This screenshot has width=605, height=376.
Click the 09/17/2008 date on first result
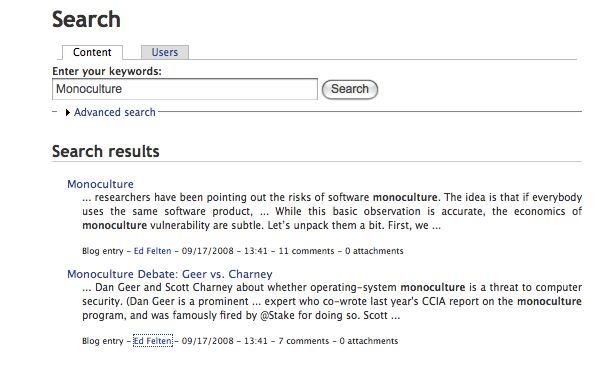coord(208,251)
